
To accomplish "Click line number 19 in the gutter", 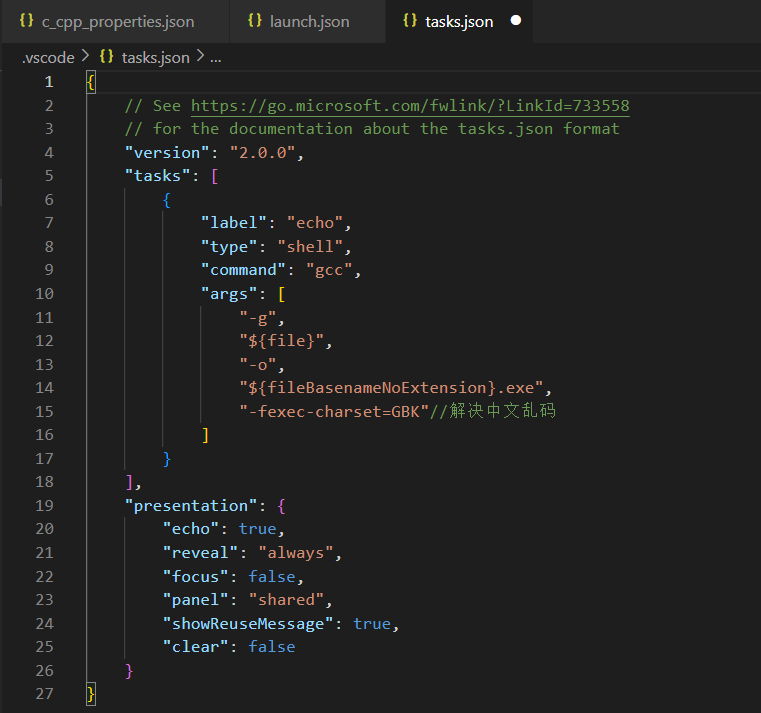I will tap(45, 506).
